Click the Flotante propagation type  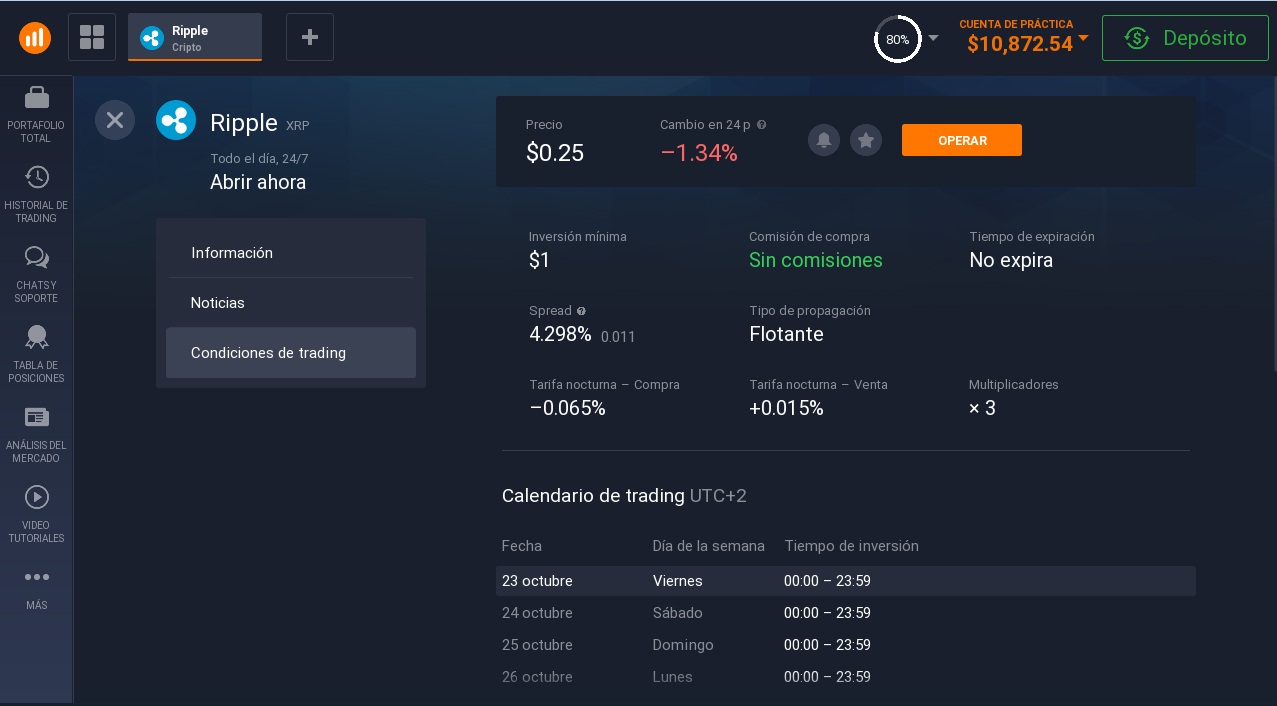(x=786, y=334)
